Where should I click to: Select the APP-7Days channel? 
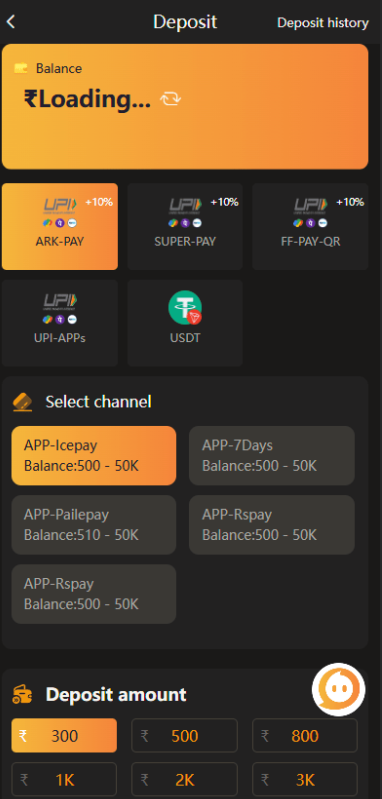click(272, 456)
